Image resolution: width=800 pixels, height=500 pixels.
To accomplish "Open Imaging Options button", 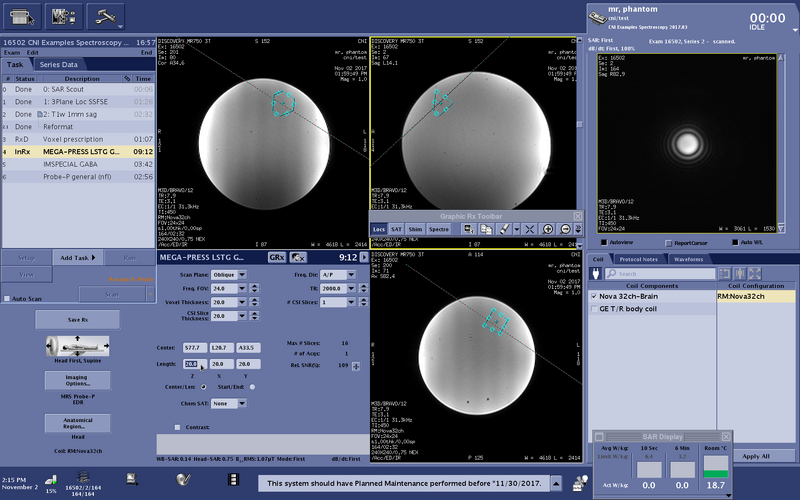I will tap(78, 381).
